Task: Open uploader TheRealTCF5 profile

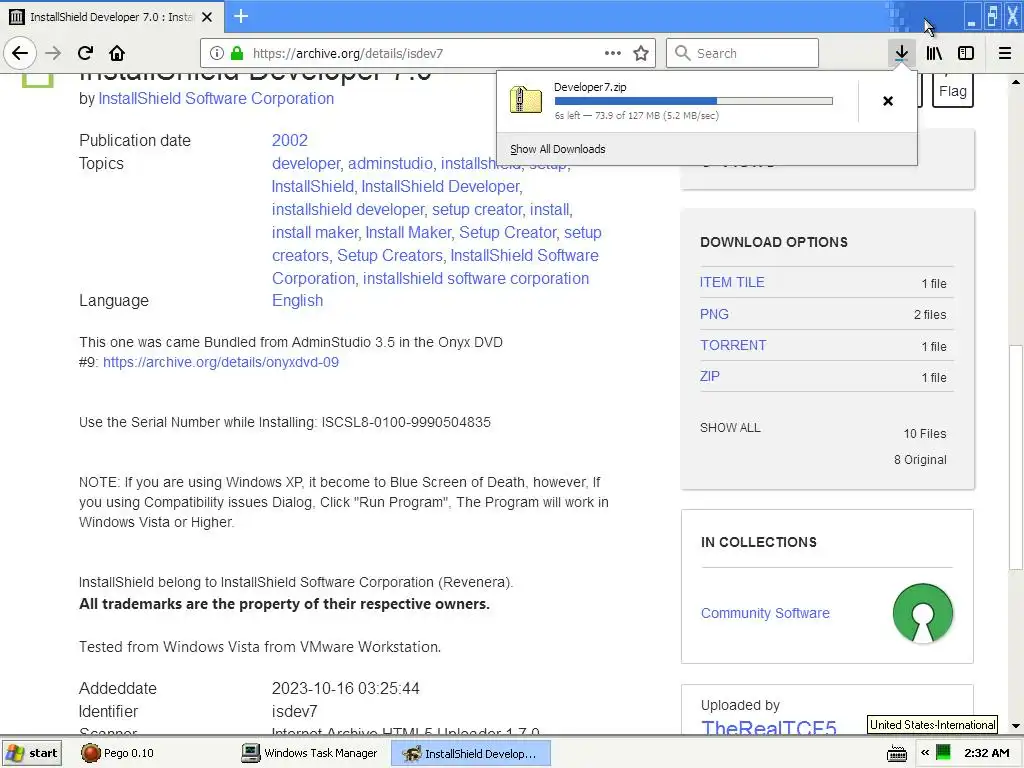Action: pyautogui.click(x=769, y=726)
